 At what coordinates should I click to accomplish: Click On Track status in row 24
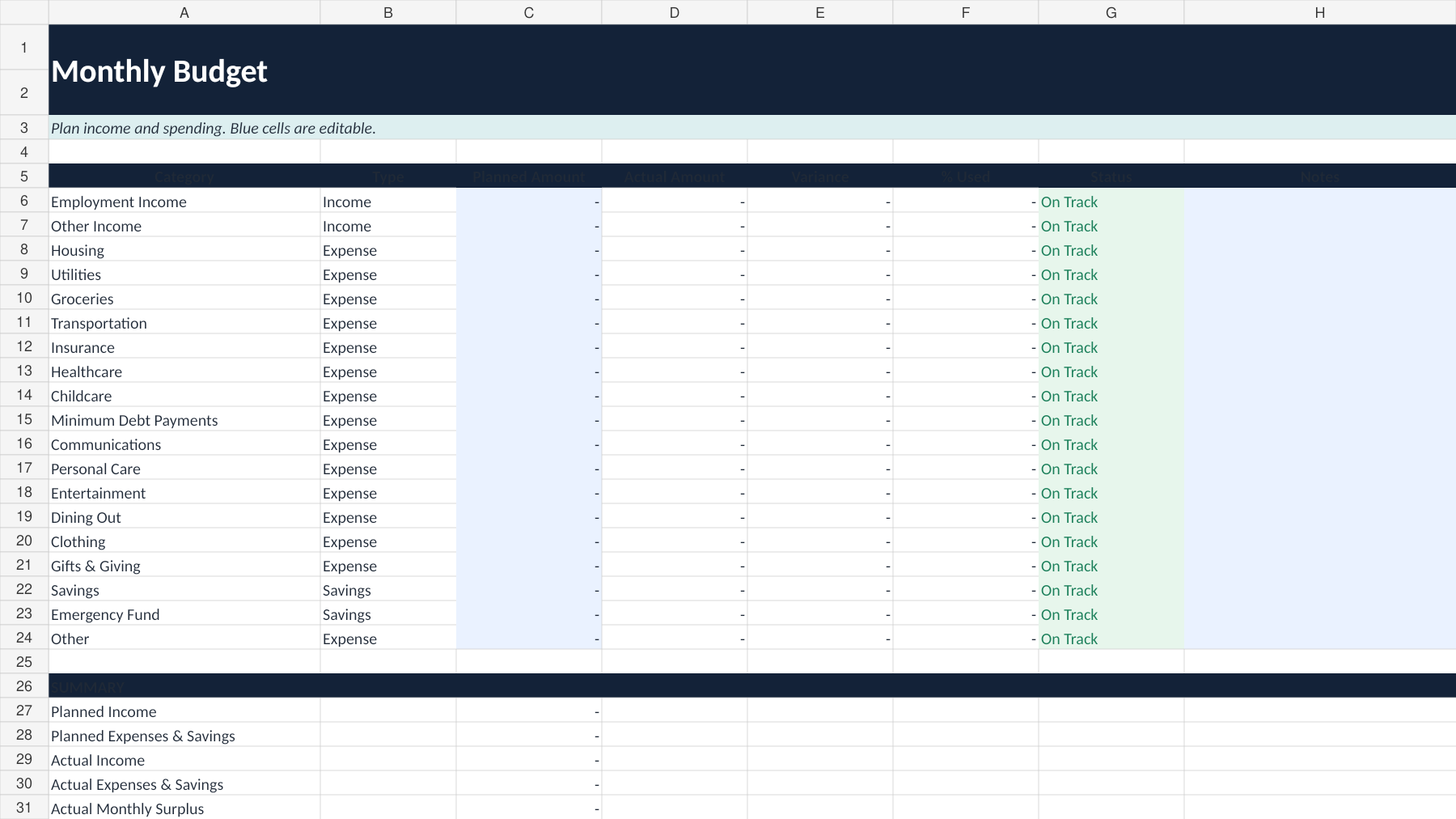click(x=1111, y=638)
